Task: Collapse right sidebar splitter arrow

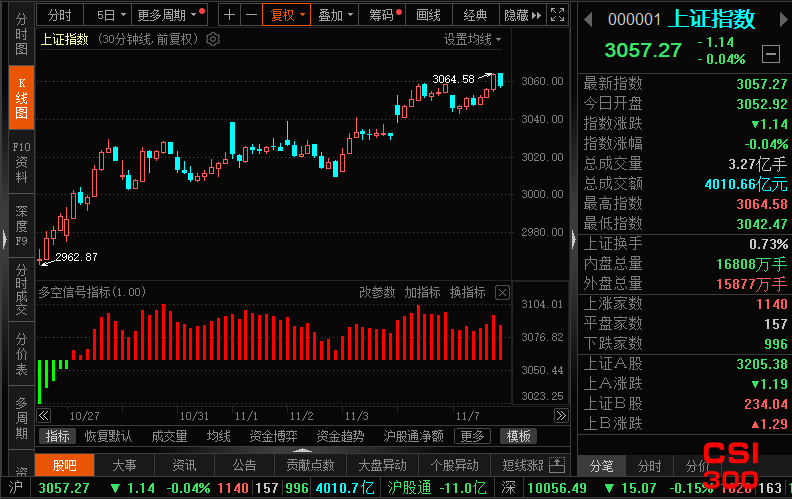Action: tap(574, 239)
